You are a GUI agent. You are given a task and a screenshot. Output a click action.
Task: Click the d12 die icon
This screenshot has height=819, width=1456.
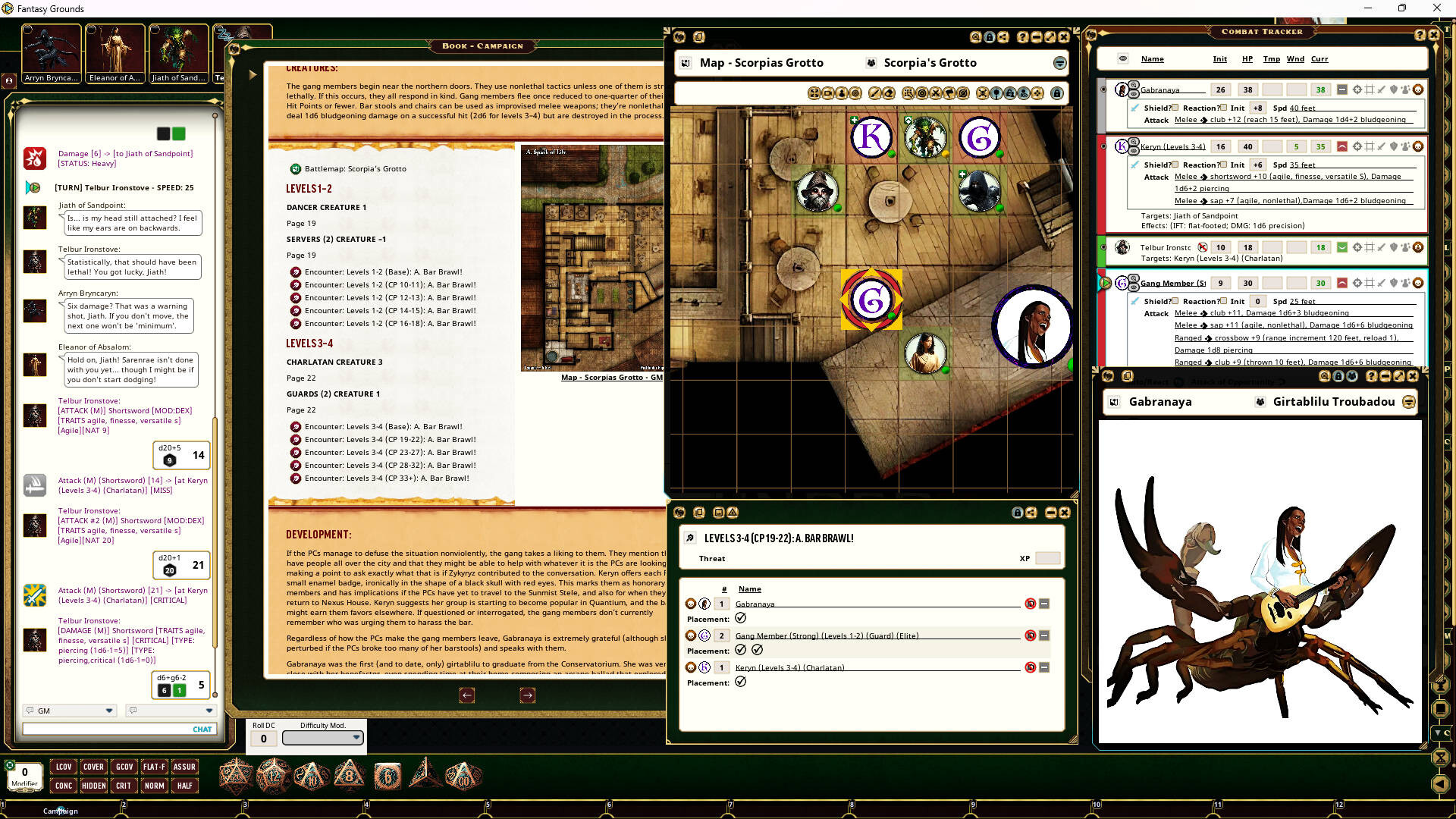273,775
